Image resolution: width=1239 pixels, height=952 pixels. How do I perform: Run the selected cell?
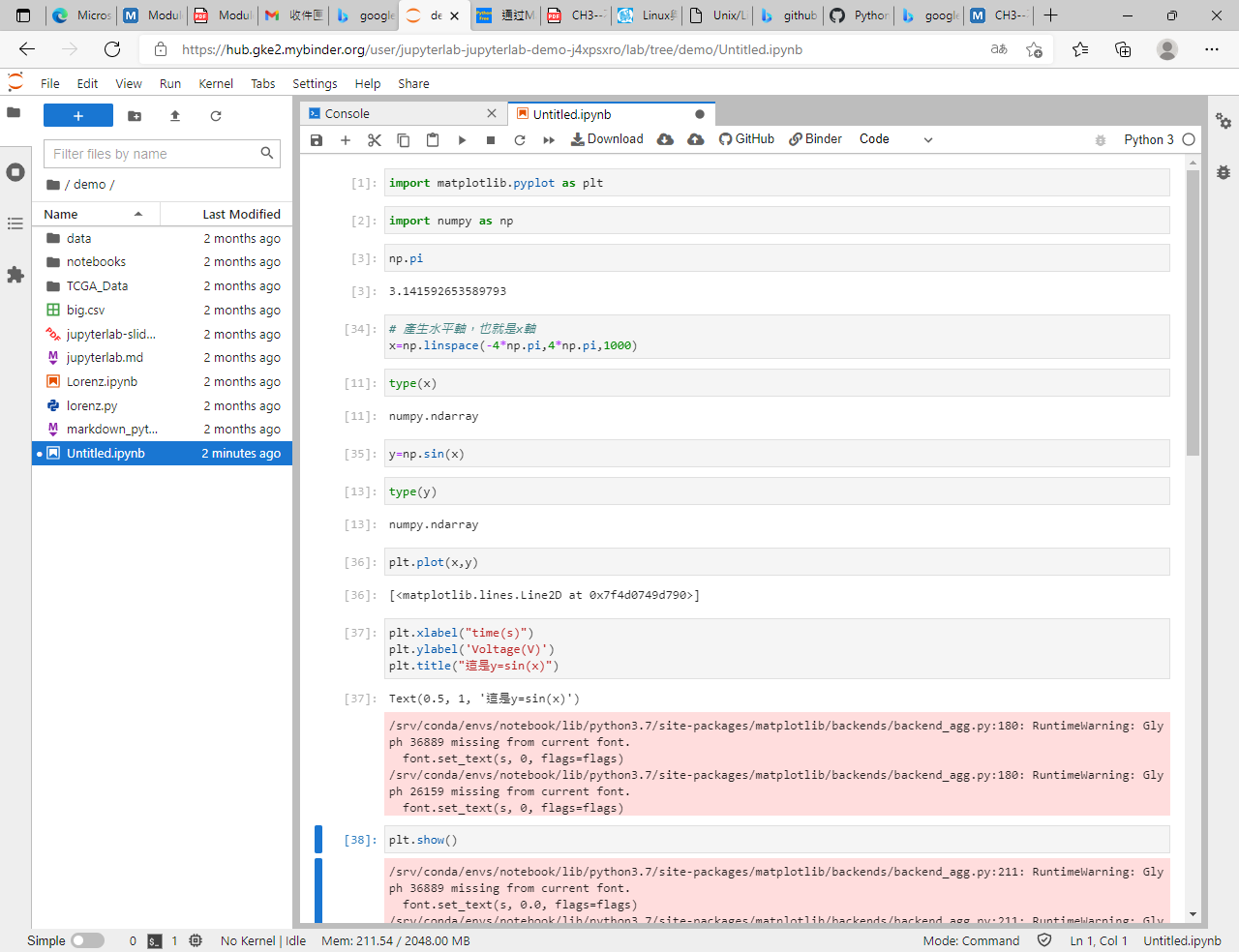(462, 139)
